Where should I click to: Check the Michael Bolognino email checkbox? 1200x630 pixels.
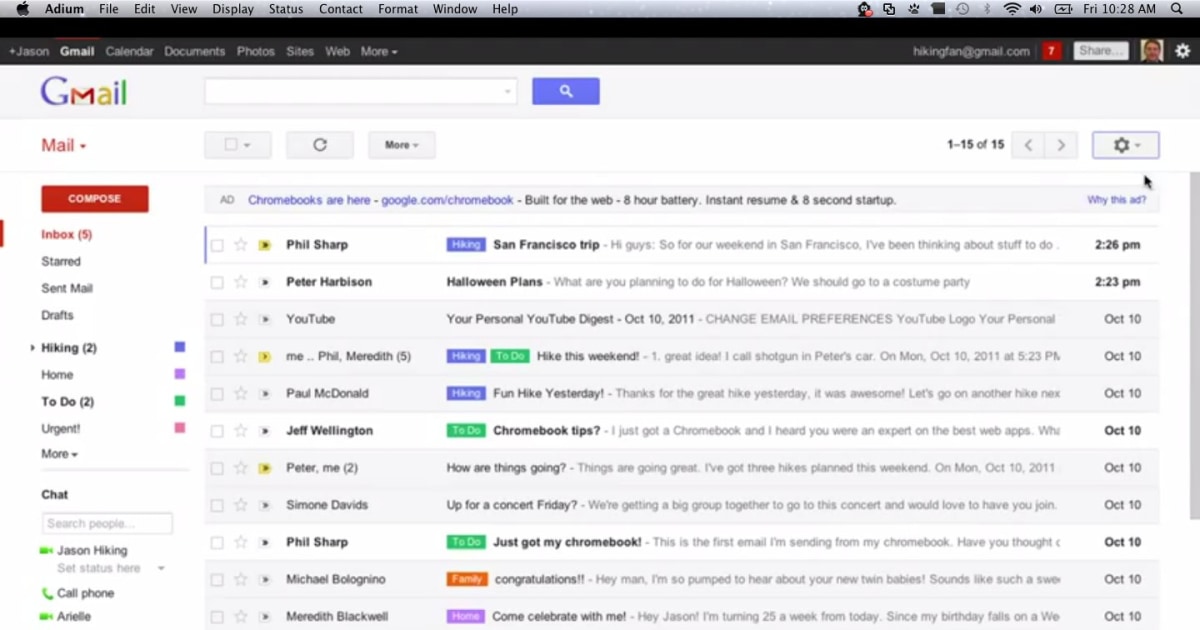point(217,580)
